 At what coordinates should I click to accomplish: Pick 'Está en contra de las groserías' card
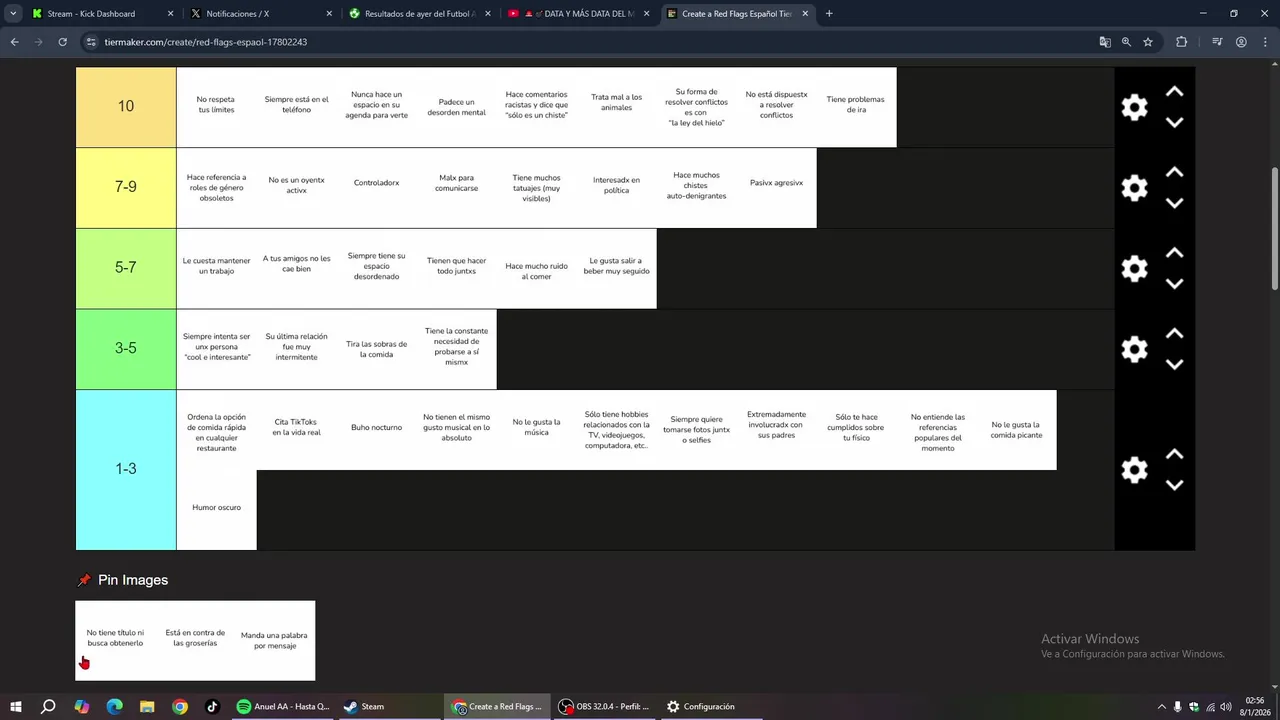click(195, 640)
